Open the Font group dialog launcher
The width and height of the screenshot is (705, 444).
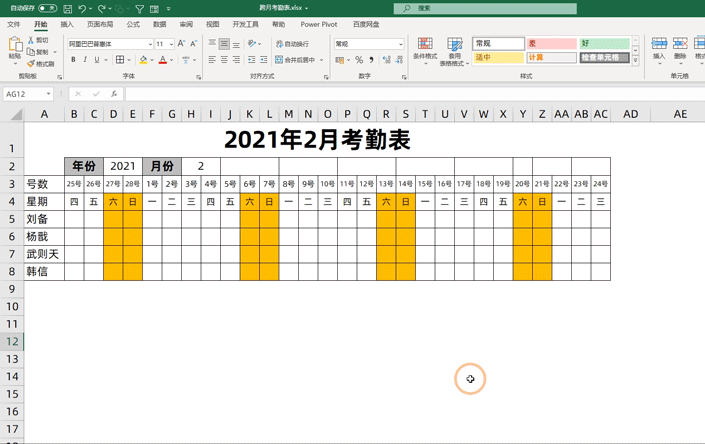198,77
